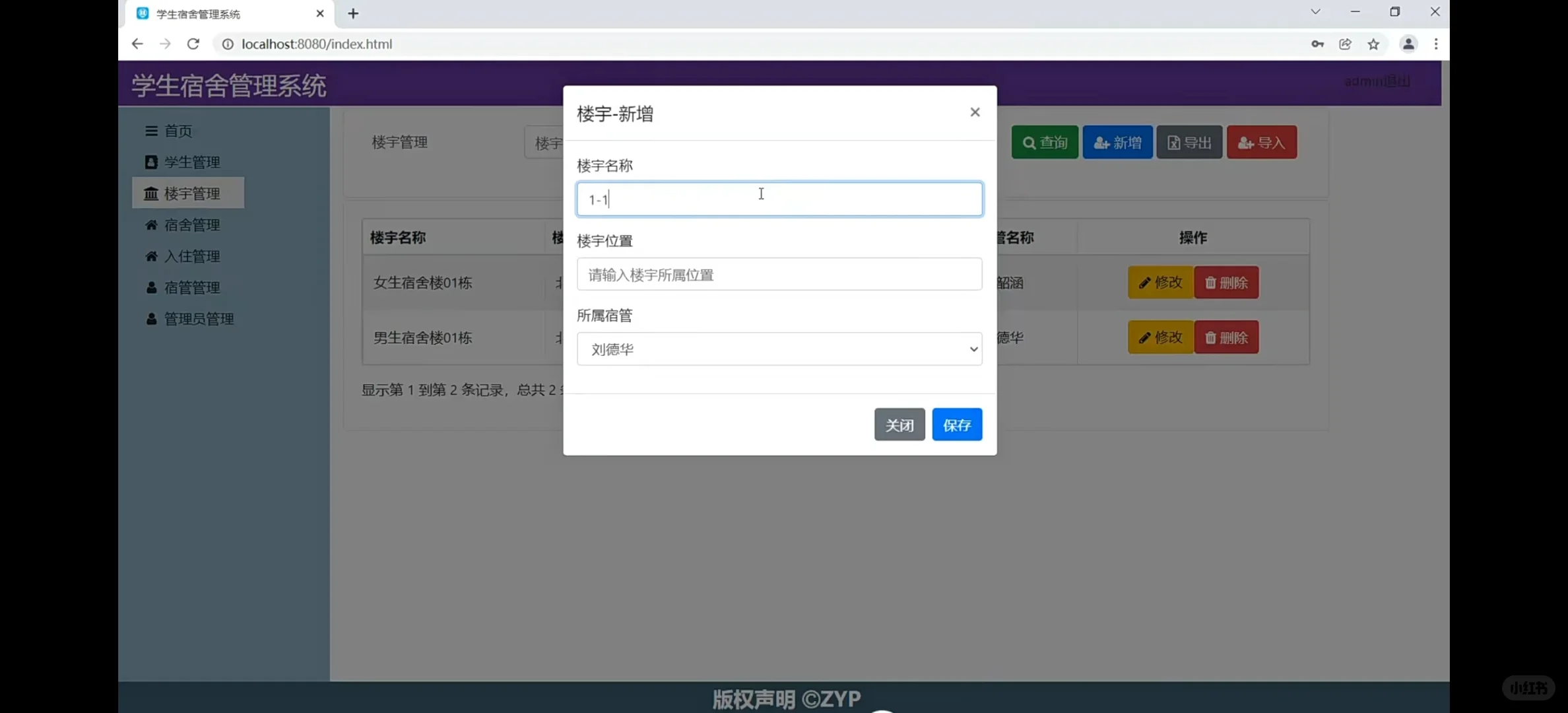The height and width of the screenshot is (713, 1568).
Task: Click the 关闭 close button
Action: click(x=899, y=424)
